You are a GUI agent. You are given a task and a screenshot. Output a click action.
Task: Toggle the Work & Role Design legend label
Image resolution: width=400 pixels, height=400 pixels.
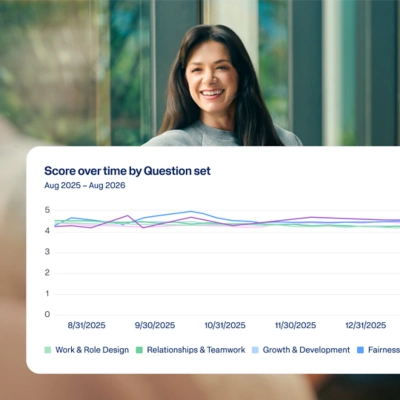click(92, 350)
